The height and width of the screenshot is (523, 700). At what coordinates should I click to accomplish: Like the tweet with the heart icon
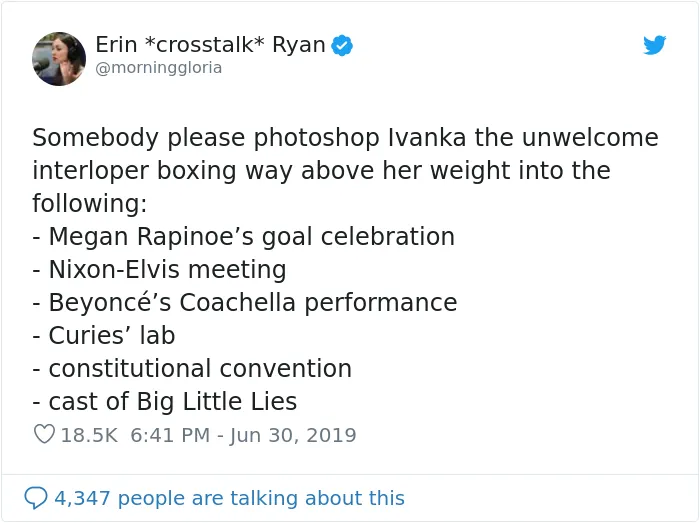[x=44, y=434]
